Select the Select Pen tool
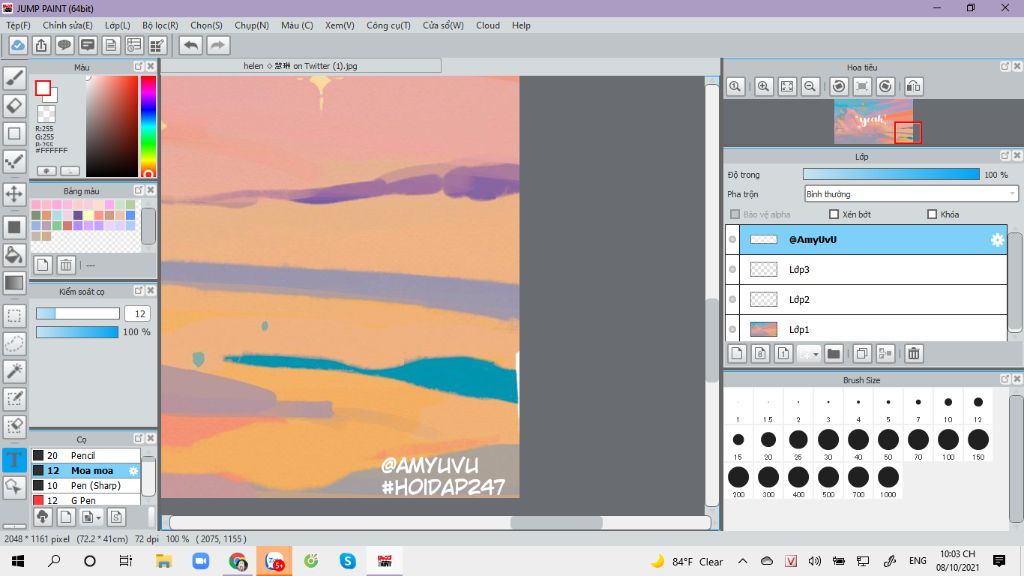1024x576 pixels. click(14, 398)
